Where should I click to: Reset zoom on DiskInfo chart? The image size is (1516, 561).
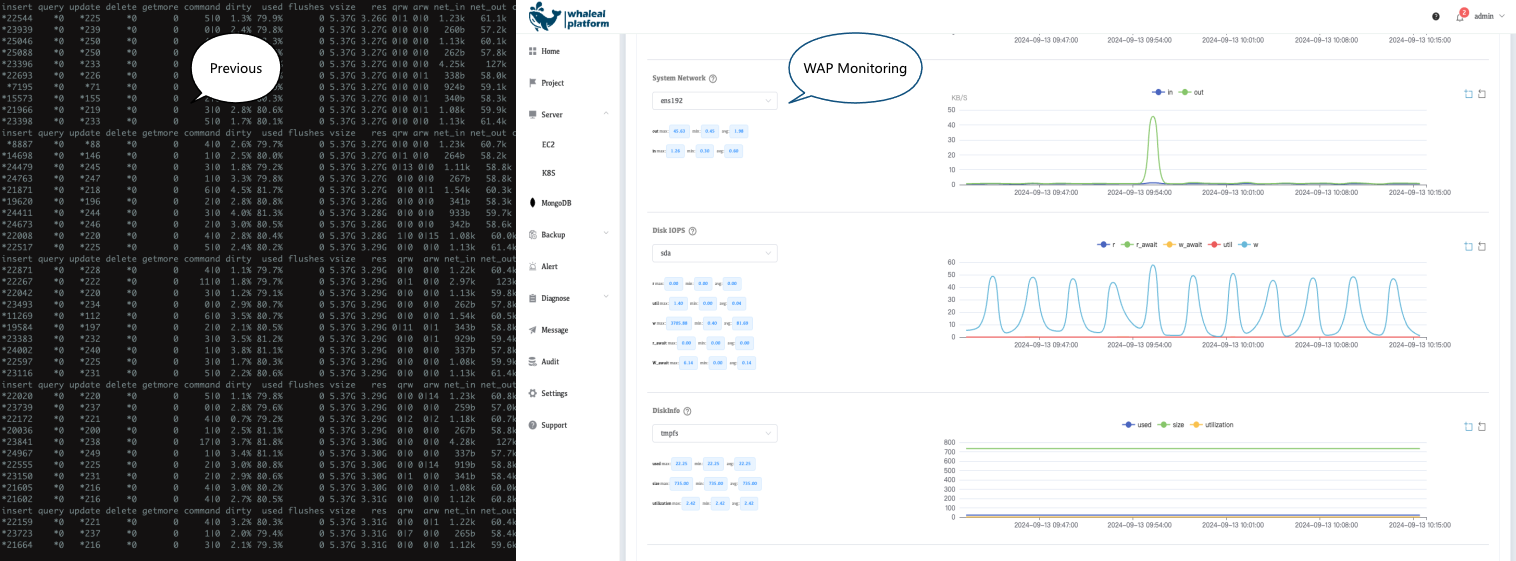tap(1481, 427)
